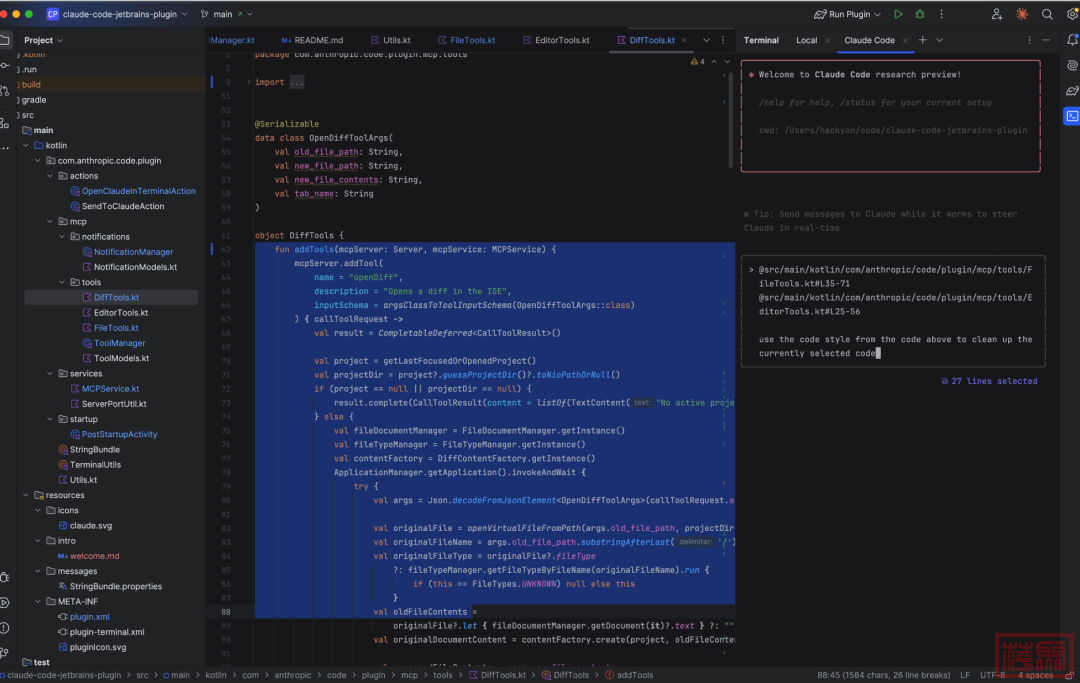
Task: Open the Commit tool window icon
Action: click(x=5, y=65)
